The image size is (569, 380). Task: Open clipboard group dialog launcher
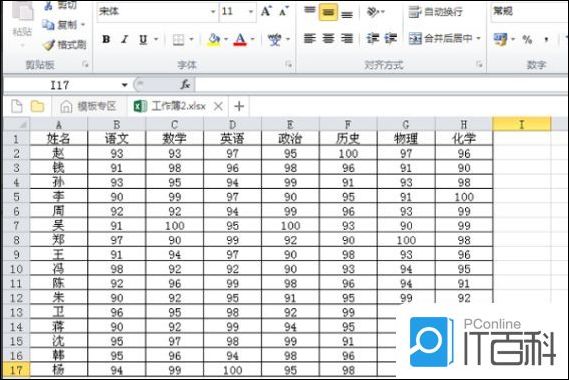pyautogui.click(x=85, y=64)
